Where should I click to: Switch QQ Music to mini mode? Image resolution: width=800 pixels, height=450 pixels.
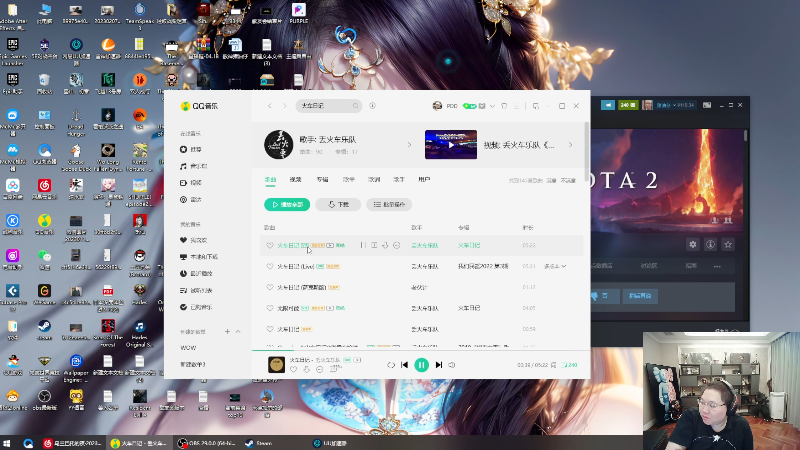[x=536, y=106]
